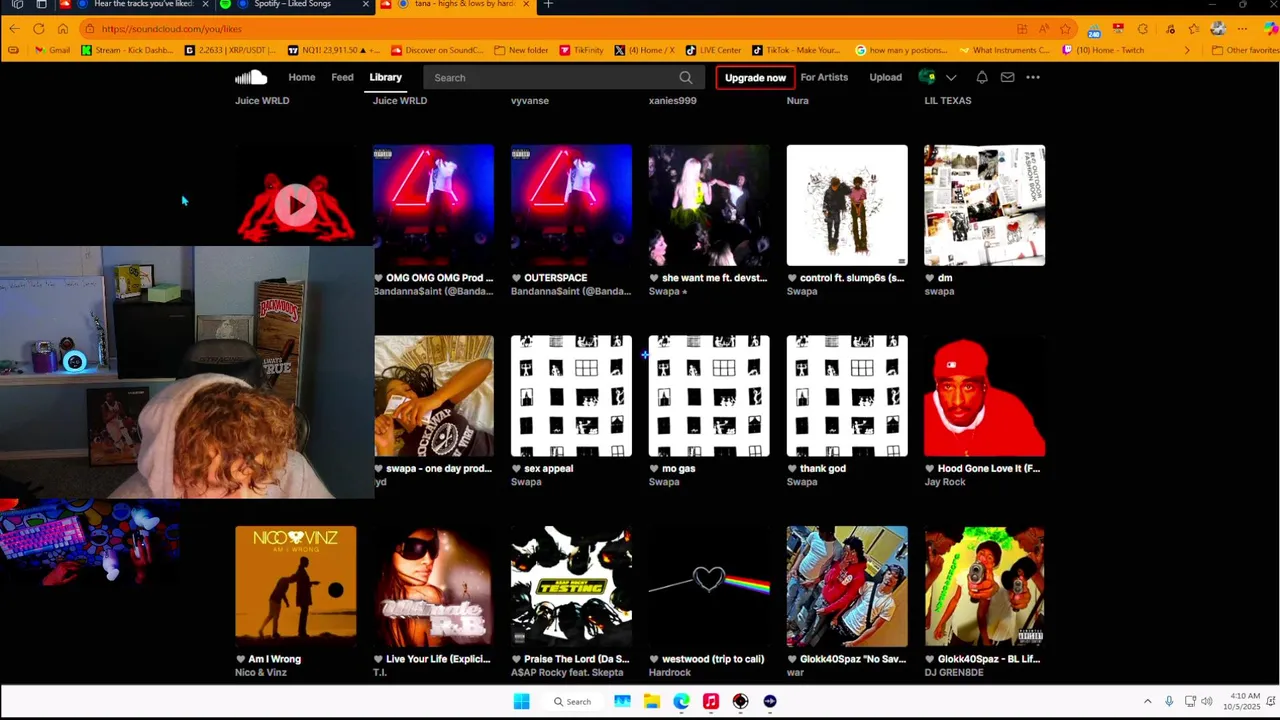The image size is (1280, 720).
Task: Open the New folder bookmark folder
Action: (521, 50)
